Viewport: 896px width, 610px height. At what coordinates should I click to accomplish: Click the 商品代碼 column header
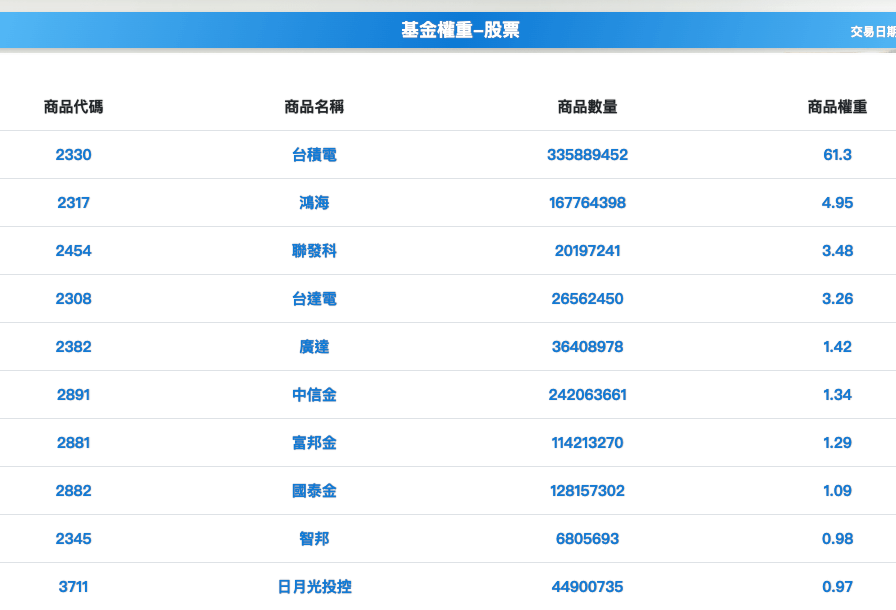(74, 107)
